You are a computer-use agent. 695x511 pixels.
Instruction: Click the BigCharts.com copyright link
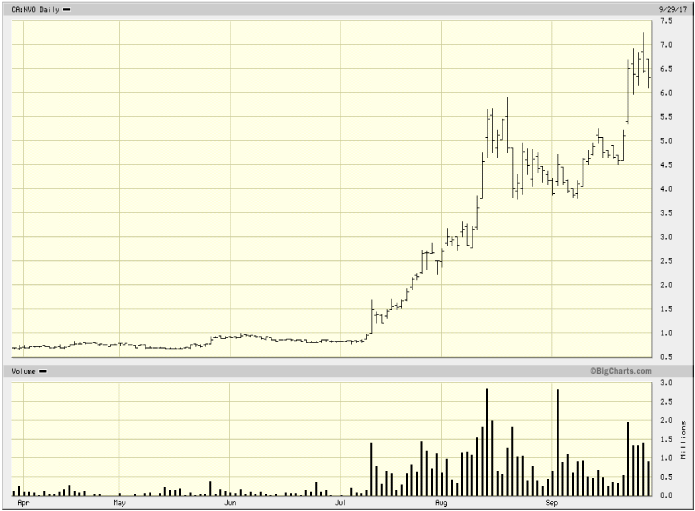pyautogui.click(x=620, y=371)
